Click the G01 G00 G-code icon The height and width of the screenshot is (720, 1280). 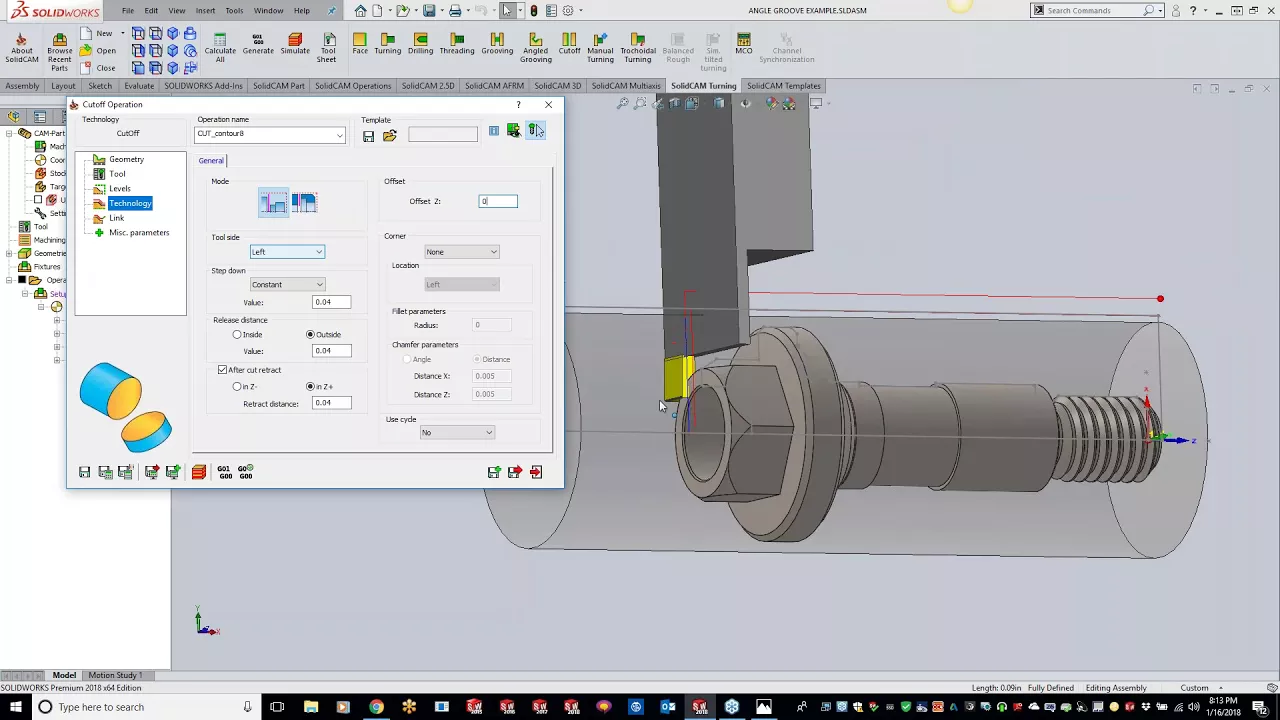tap(224, 472)
